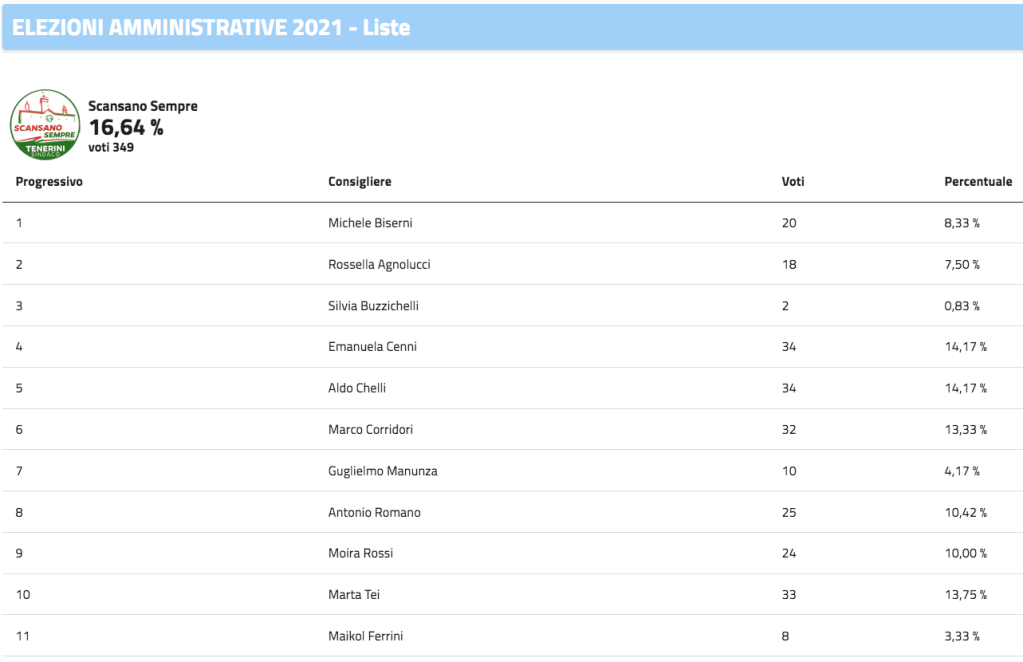This screenshot has width=1023, height=662.
Task: Select candidate Marta Tei
Action: pos(353,595)
